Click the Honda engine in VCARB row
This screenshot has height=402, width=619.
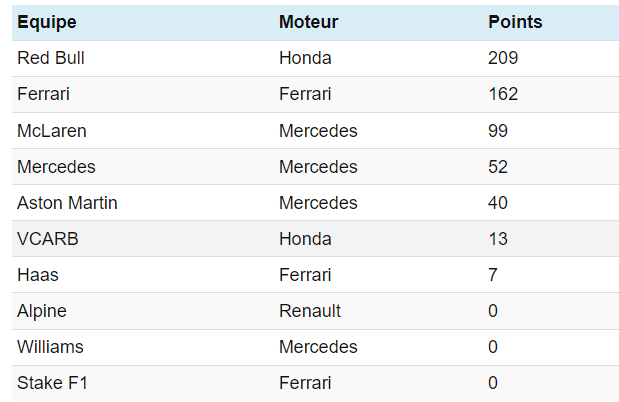[x=305, y=239]
